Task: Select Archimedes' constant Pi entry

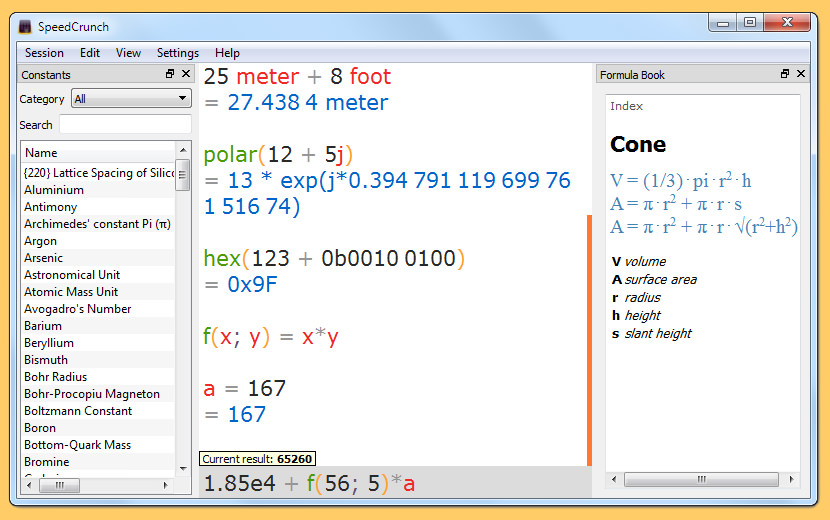Action: (x=98, y=223)
